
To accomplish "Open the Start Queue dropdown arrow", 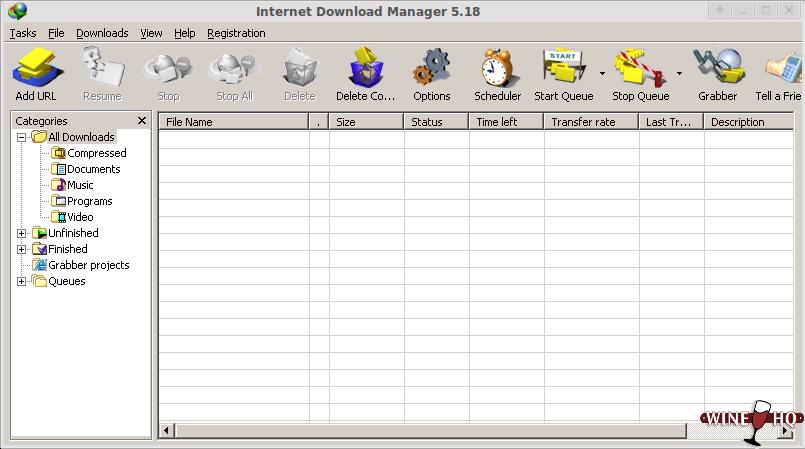I will [602, 73].
